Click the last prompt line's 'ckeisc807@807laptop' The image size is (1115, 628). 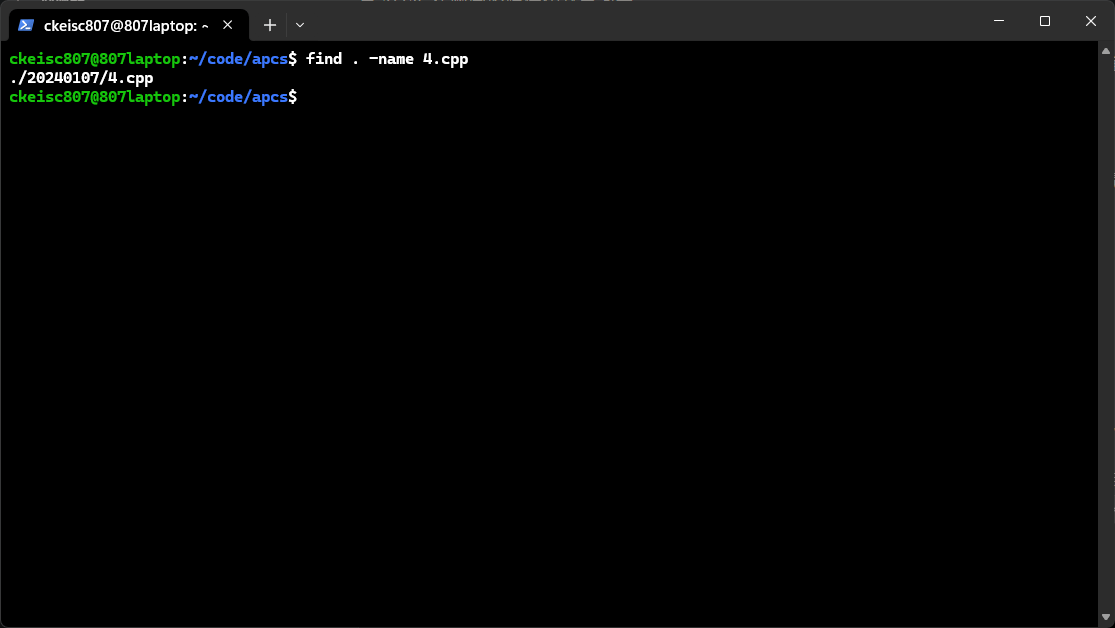tap(95, 97)
